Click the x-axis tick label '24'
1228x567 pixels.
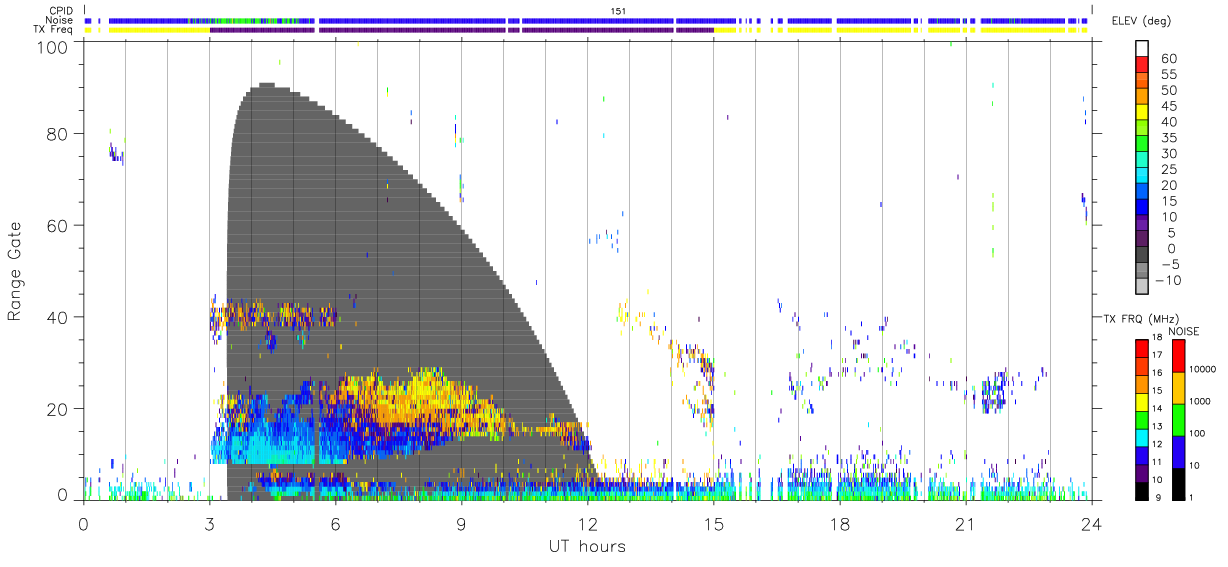tap(1092, 523)
